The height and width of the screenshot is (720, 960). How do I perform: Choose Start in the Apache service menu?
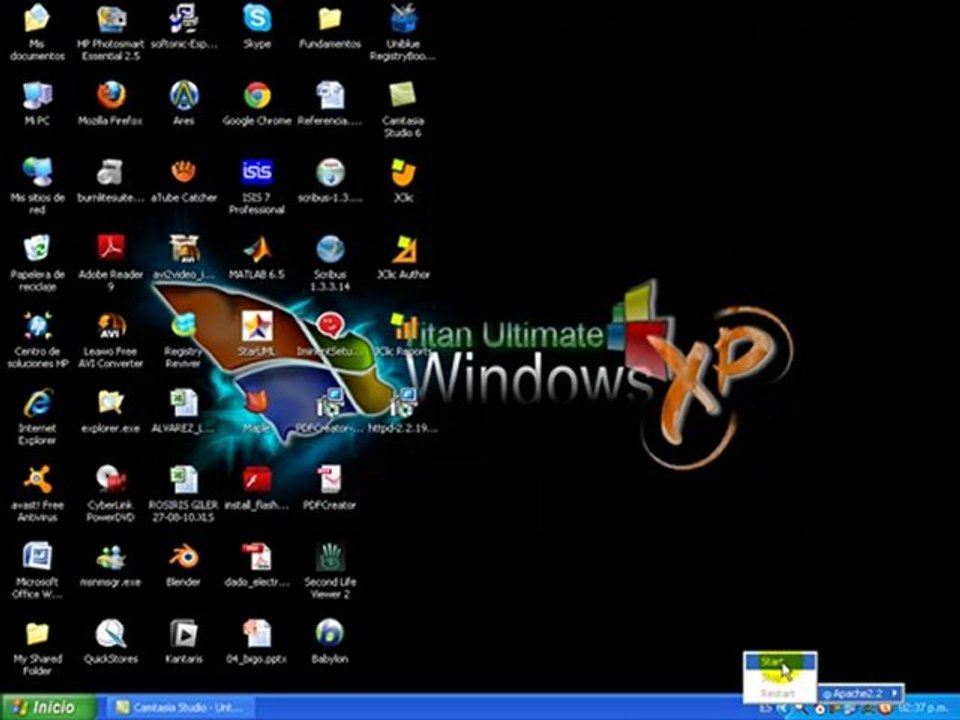click(780, 662)
